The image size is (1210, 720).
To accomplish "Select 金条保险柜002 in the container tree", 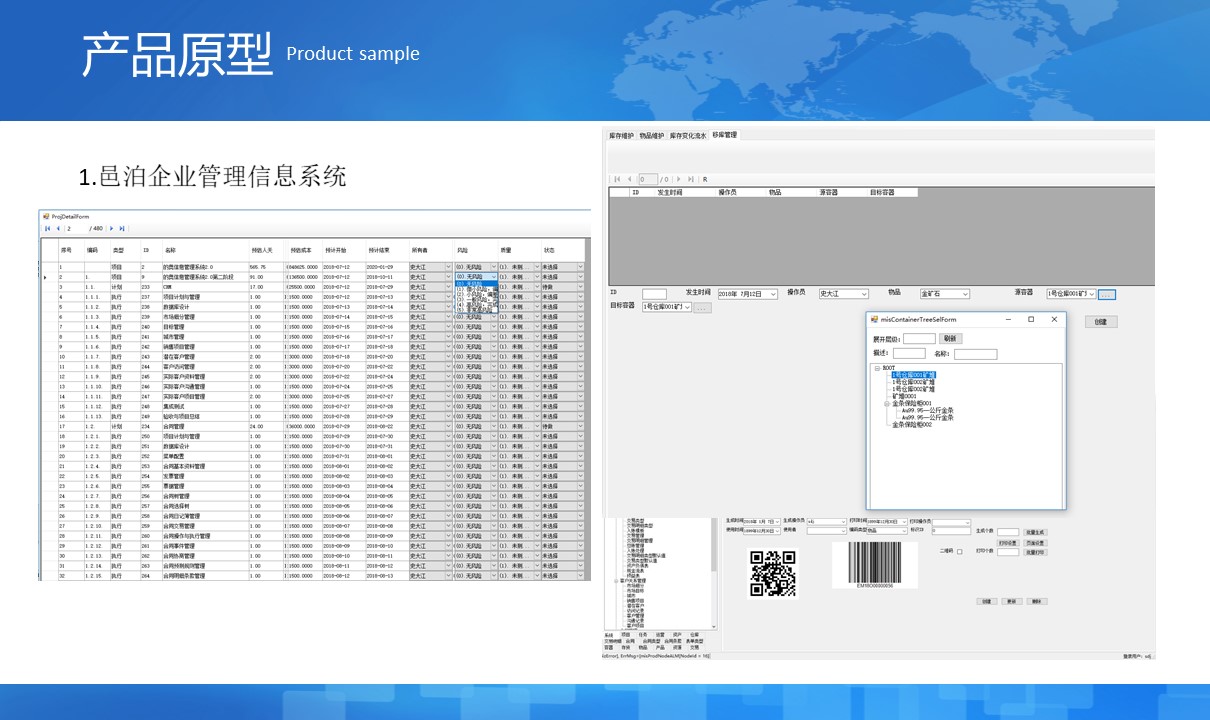I will [x=912, y=425].
